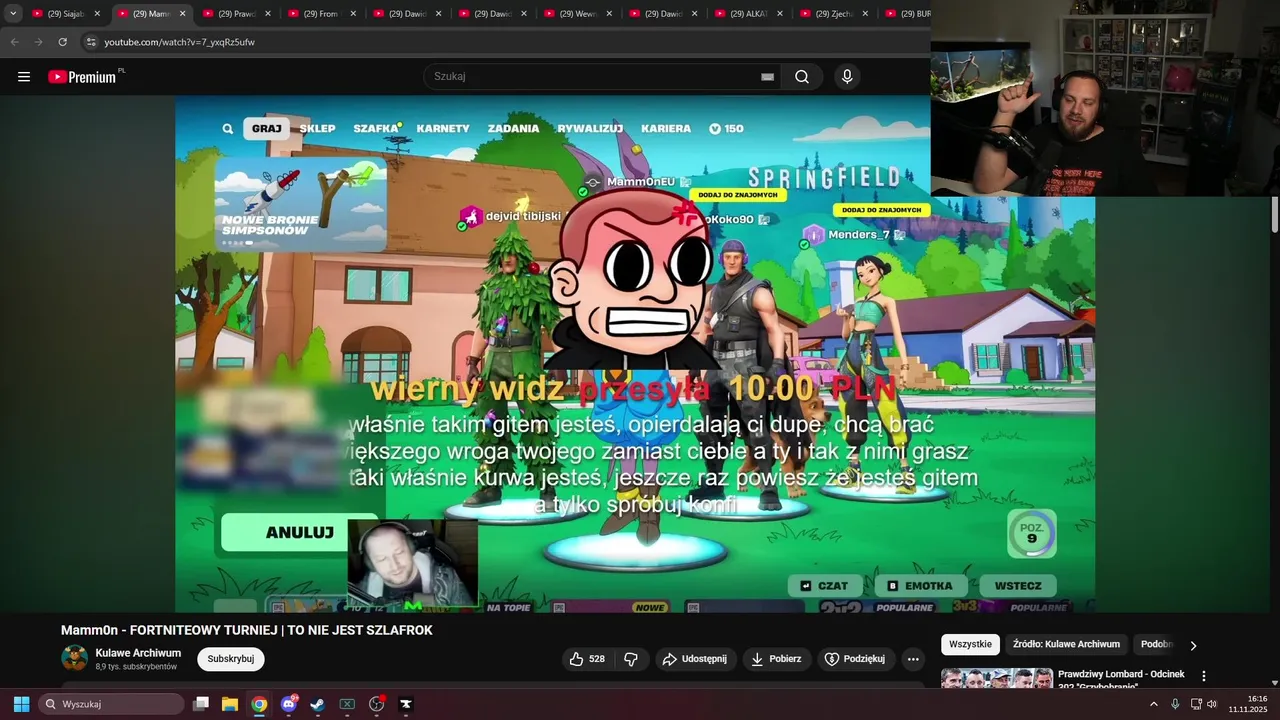This screenshot has width=1280, height=720.
Task: Open Discord from the taskbar
Action: click(x=289, y=704)
